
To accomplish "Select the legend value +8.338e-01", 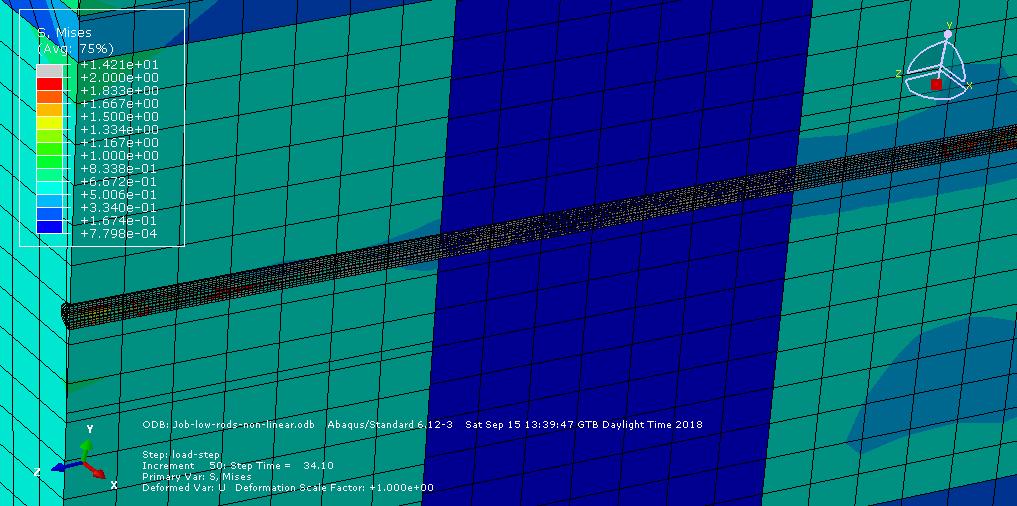I will 119,169.
